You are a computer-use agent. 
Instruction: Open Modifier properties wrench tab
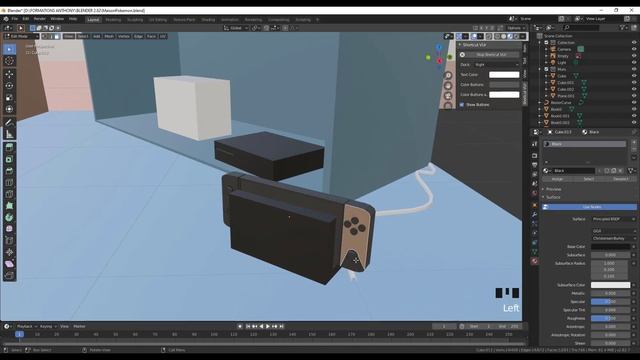coord(534,215)
